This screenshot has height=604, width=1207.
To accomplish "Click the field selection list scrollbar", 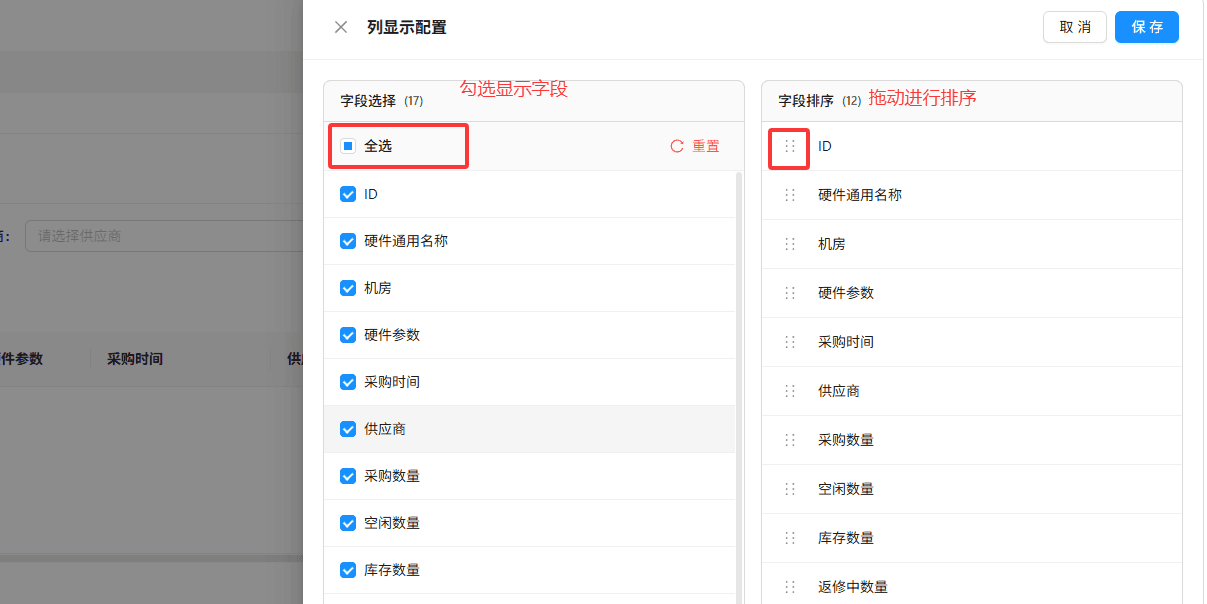I will tap(739, 388).
